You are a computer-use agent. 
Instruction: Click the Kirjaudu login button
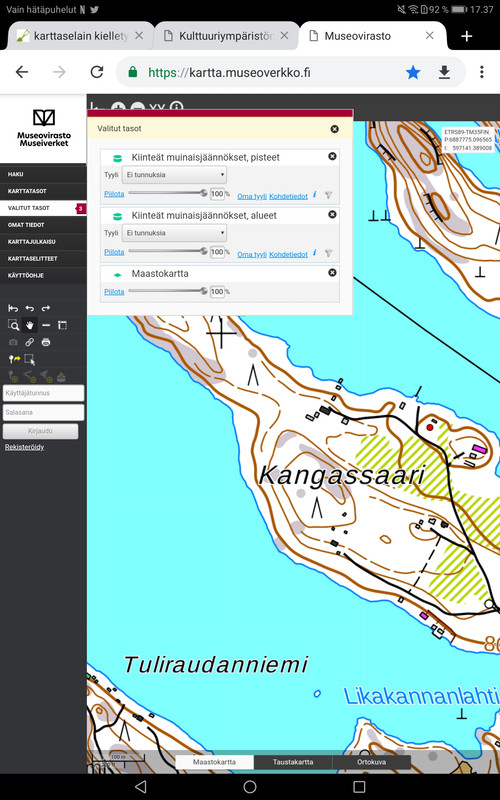point(40,431)
